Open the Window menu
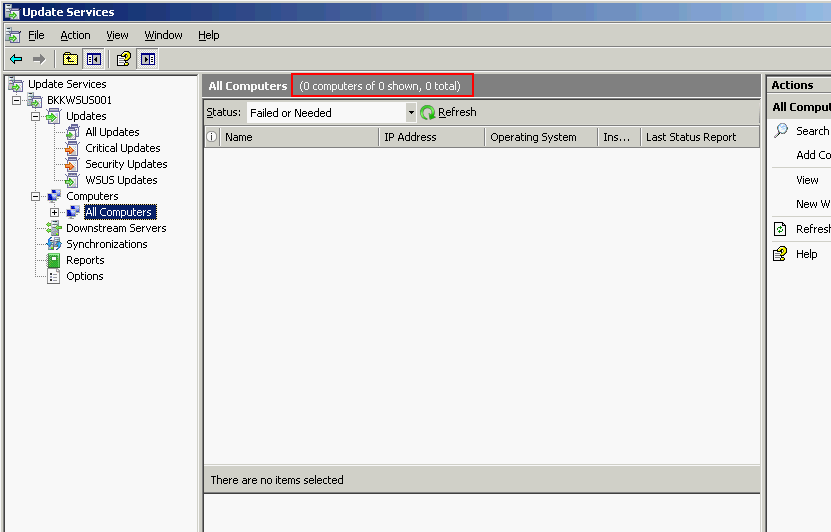This screenshot has height=532, width=831. [163, 36]
